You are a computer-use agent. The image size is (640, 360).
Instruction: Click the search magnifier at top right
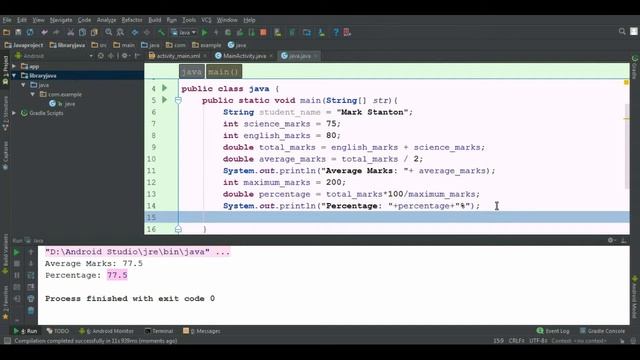(622, 31)
